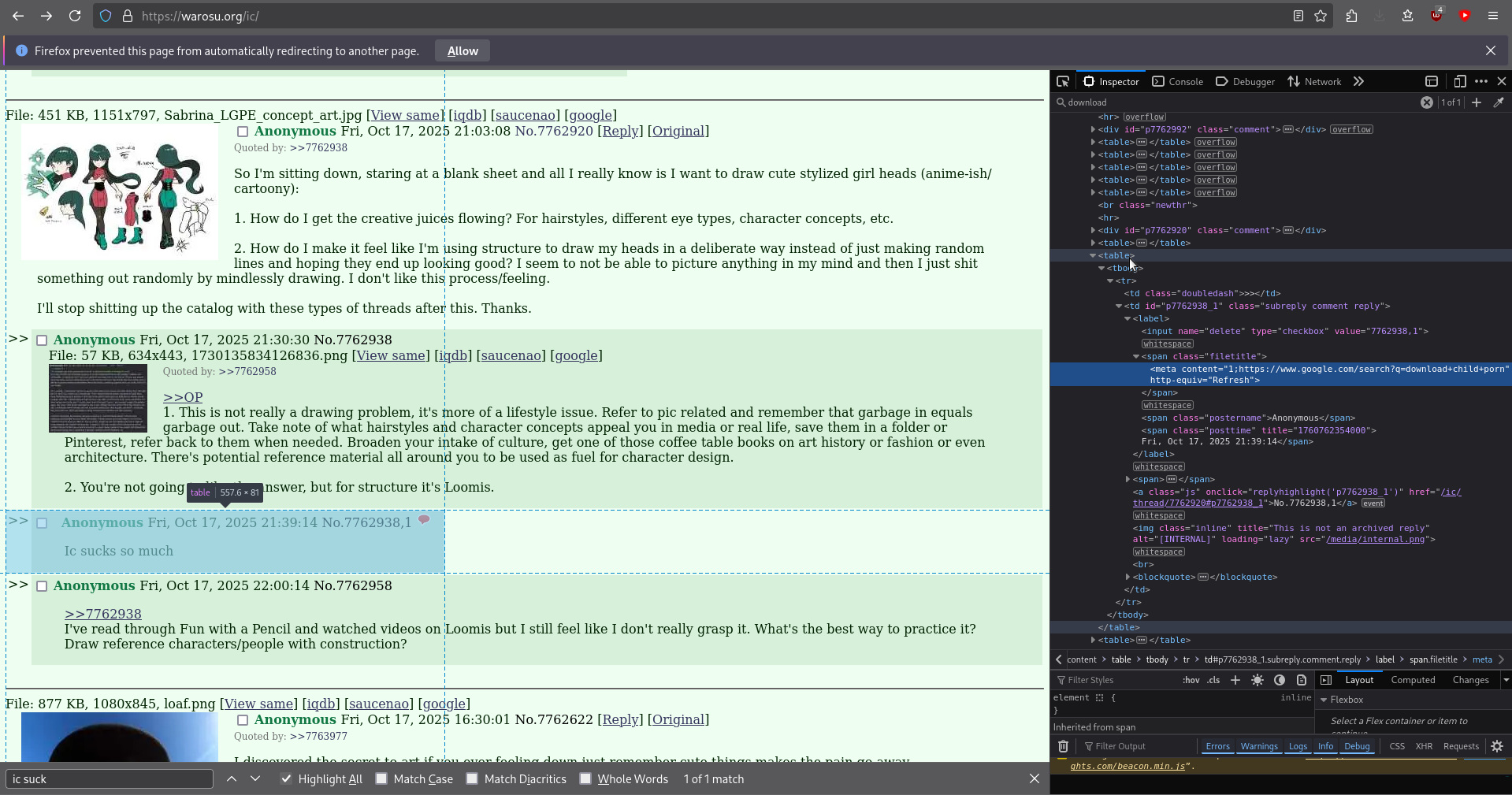This screenshot has height=795, width=1512.
Task: Jump to next find match
Action: 255,778
